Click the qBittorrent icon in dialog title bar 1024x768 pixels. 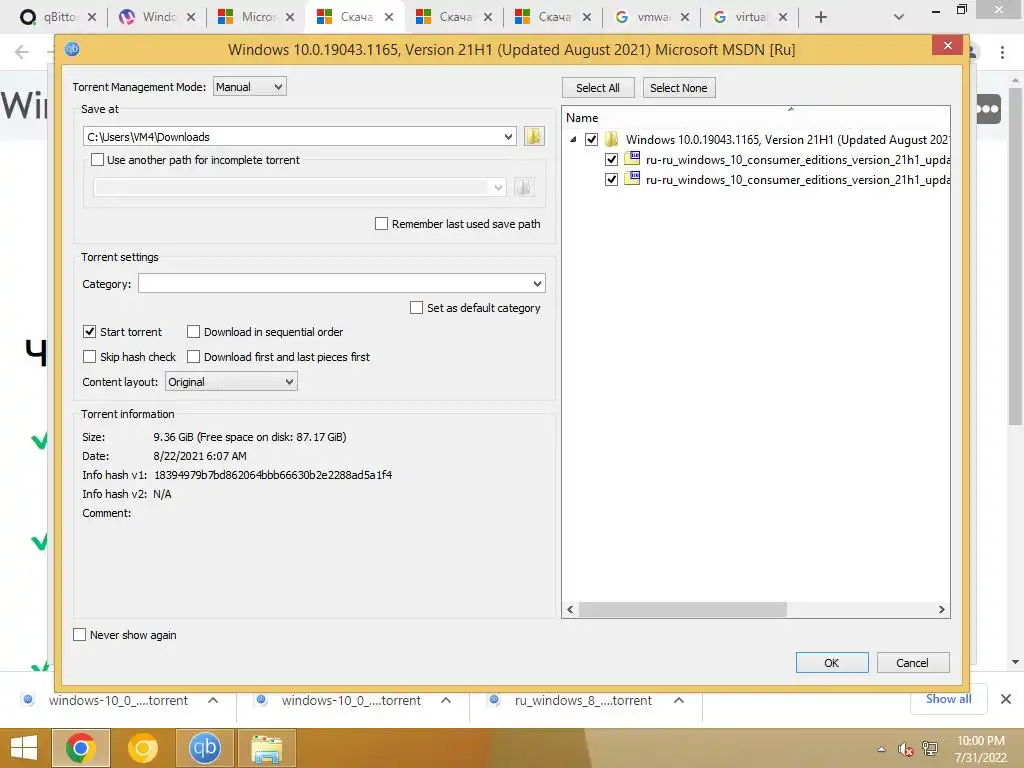point(72,49)
